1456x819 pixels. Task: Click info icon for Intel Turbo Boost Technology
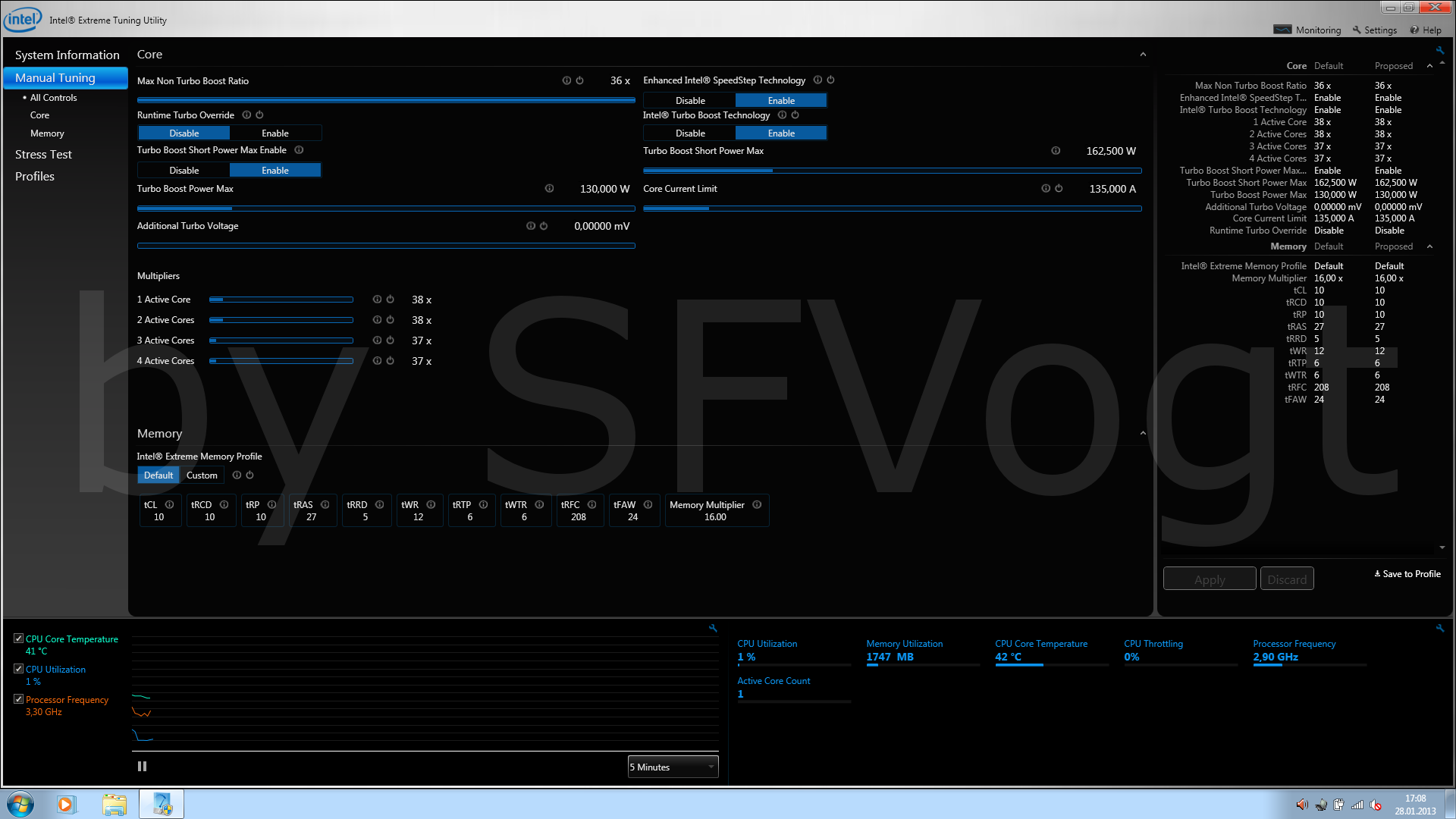pos(782,115)
